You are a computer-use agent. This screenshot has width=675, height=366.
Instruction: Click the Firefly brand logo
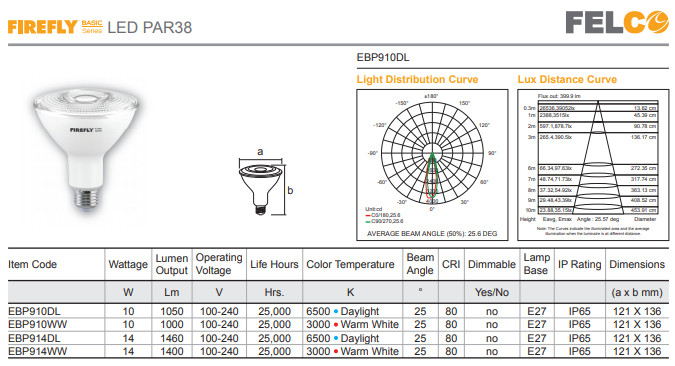point(56,27)
